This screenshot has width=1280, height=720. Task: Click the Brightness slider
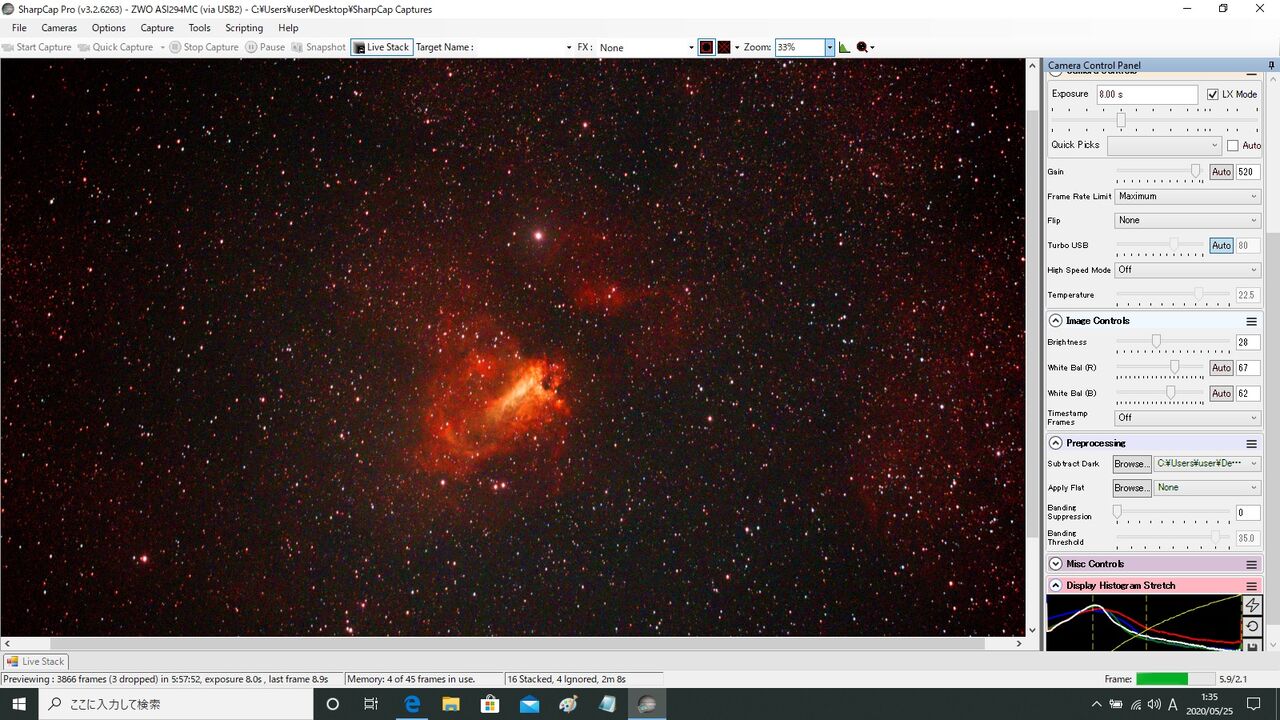tap(1172, 342)
